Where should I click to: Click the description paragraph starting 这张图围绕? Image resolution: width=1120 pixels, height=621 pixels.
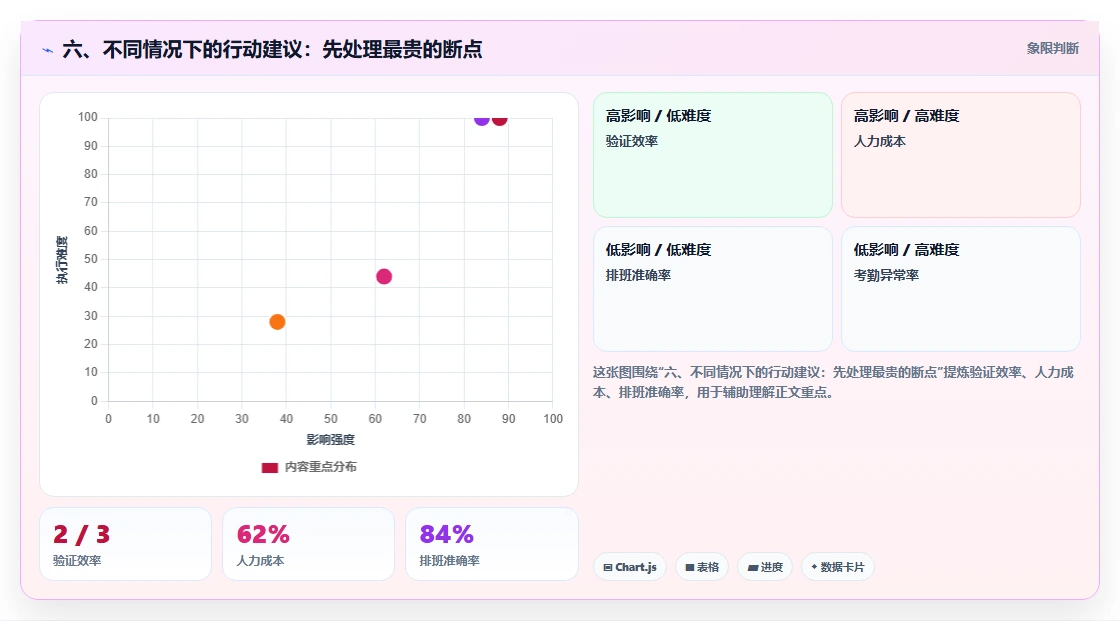tap(833, 382)
